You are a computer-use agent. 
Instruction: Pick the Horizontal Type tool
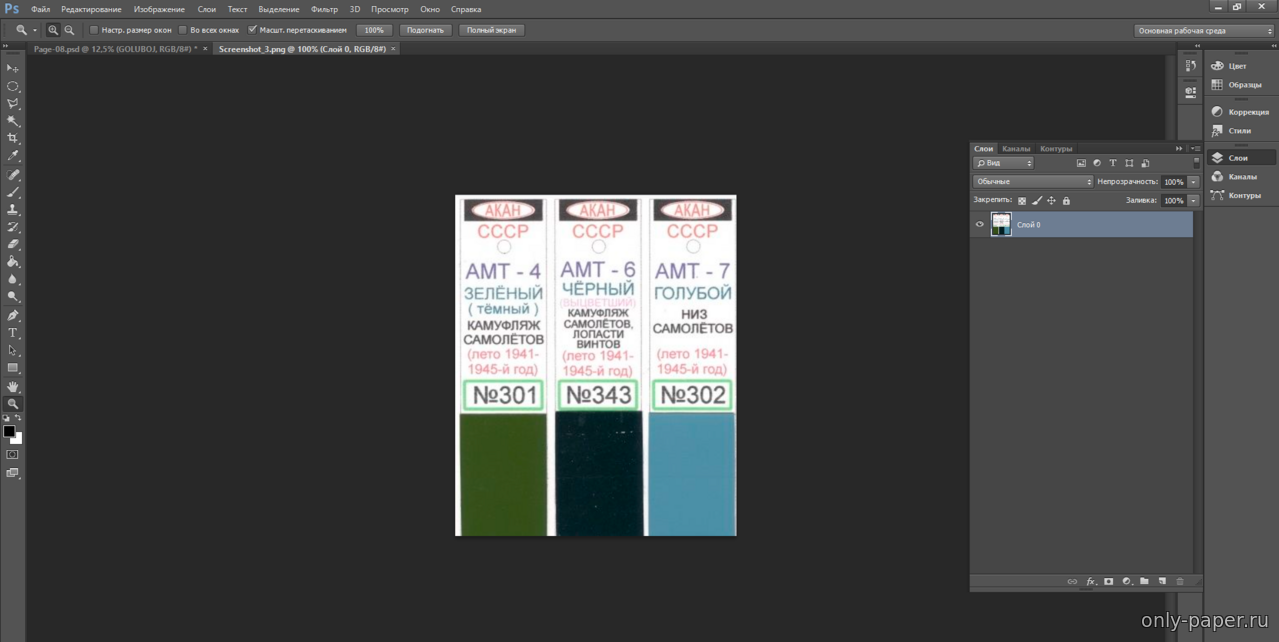click(x=13, y=333)
